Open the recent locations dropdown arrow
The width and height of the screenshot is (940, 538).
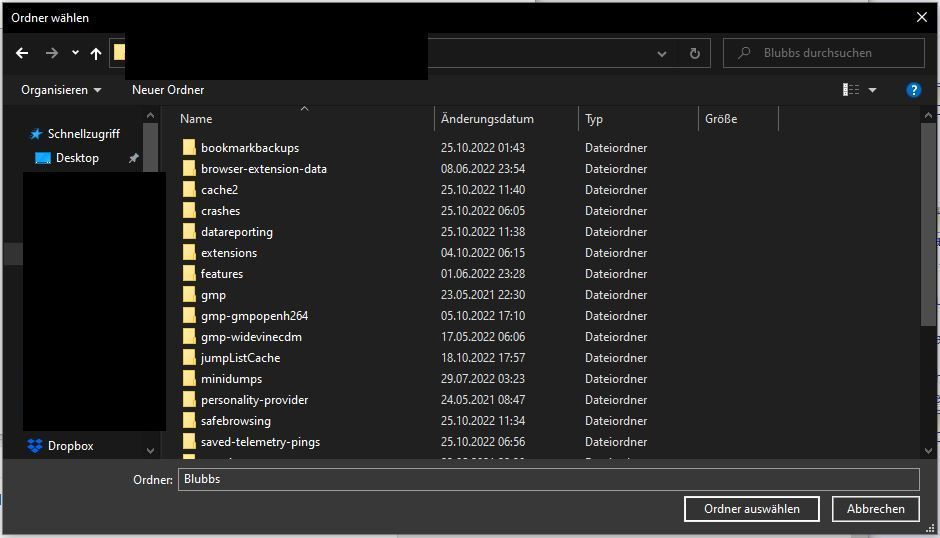coord(75,53)
